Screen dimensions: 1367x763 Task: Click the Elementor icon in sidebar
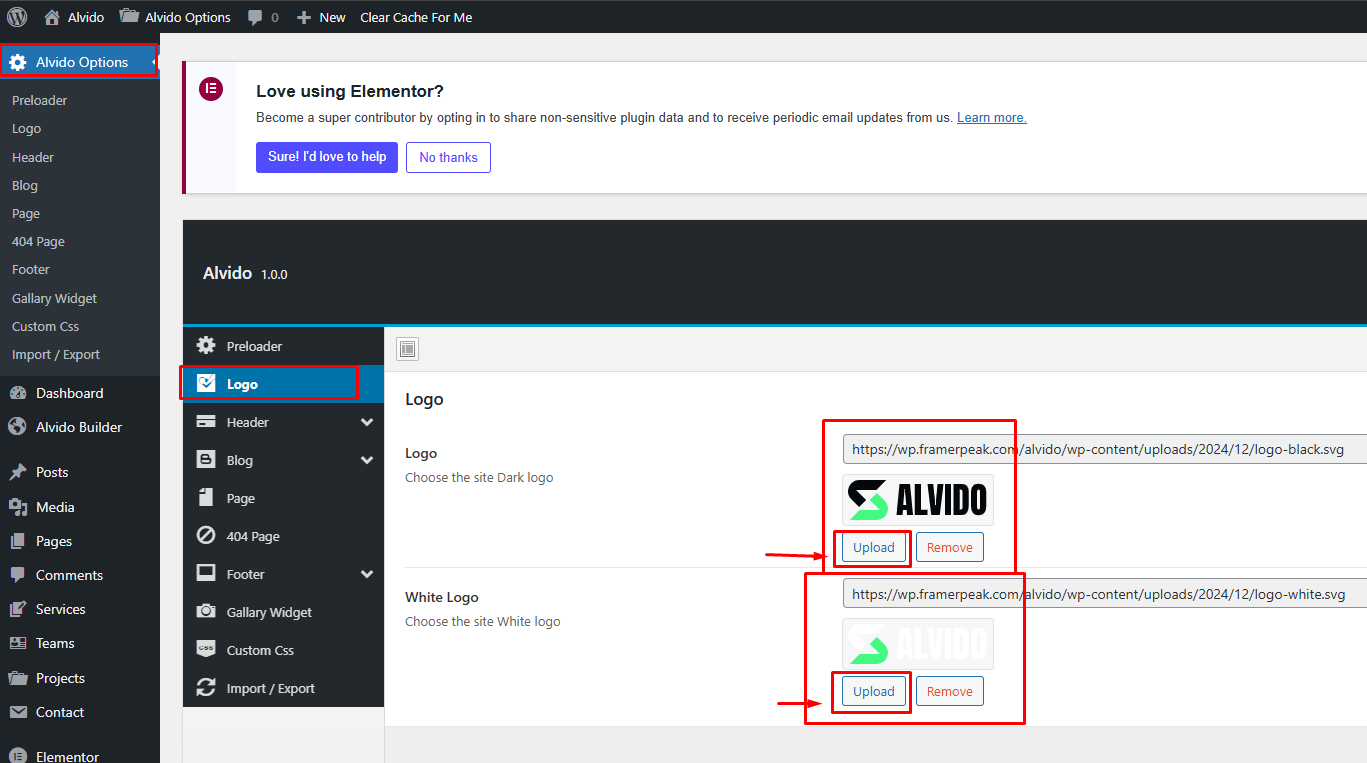tap(17, 756)
